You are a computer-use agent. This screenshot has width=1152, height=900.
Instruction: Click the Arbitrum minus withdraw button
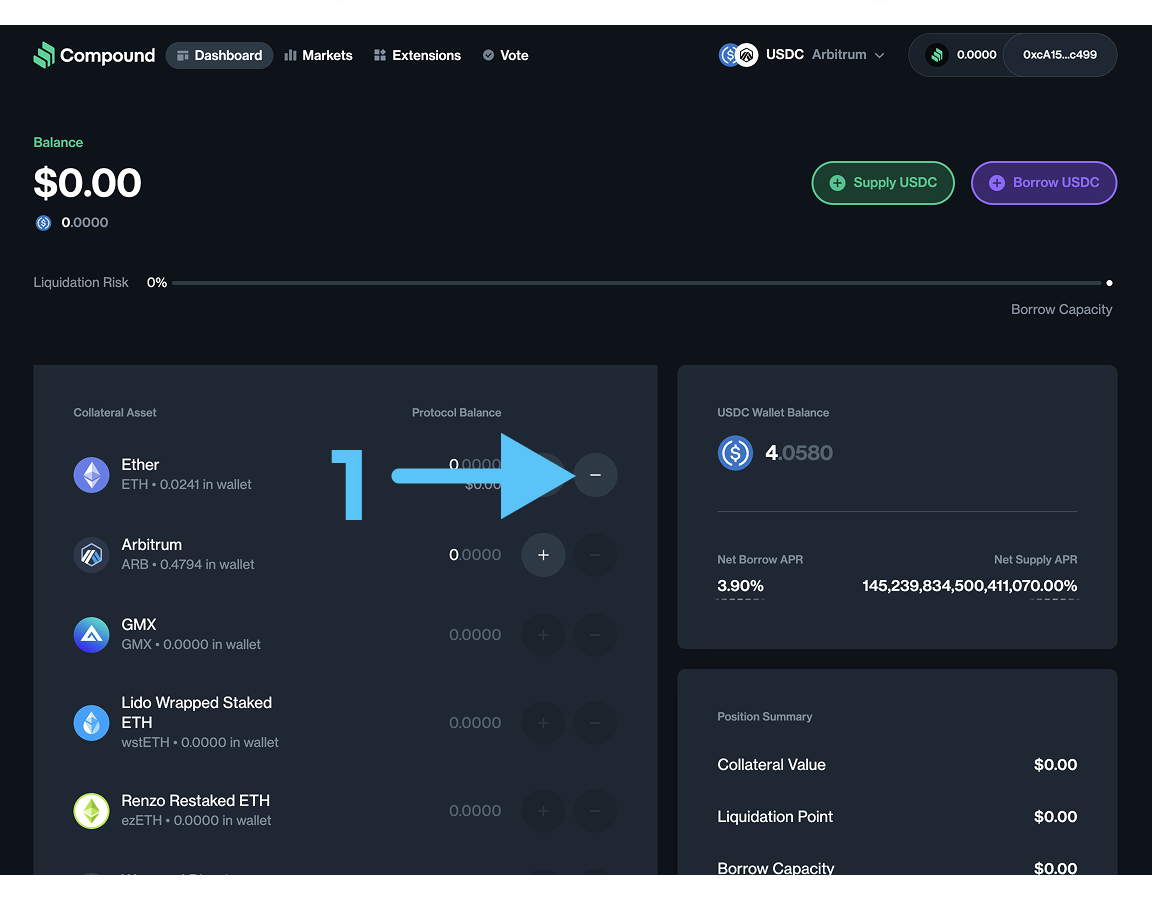595,555
